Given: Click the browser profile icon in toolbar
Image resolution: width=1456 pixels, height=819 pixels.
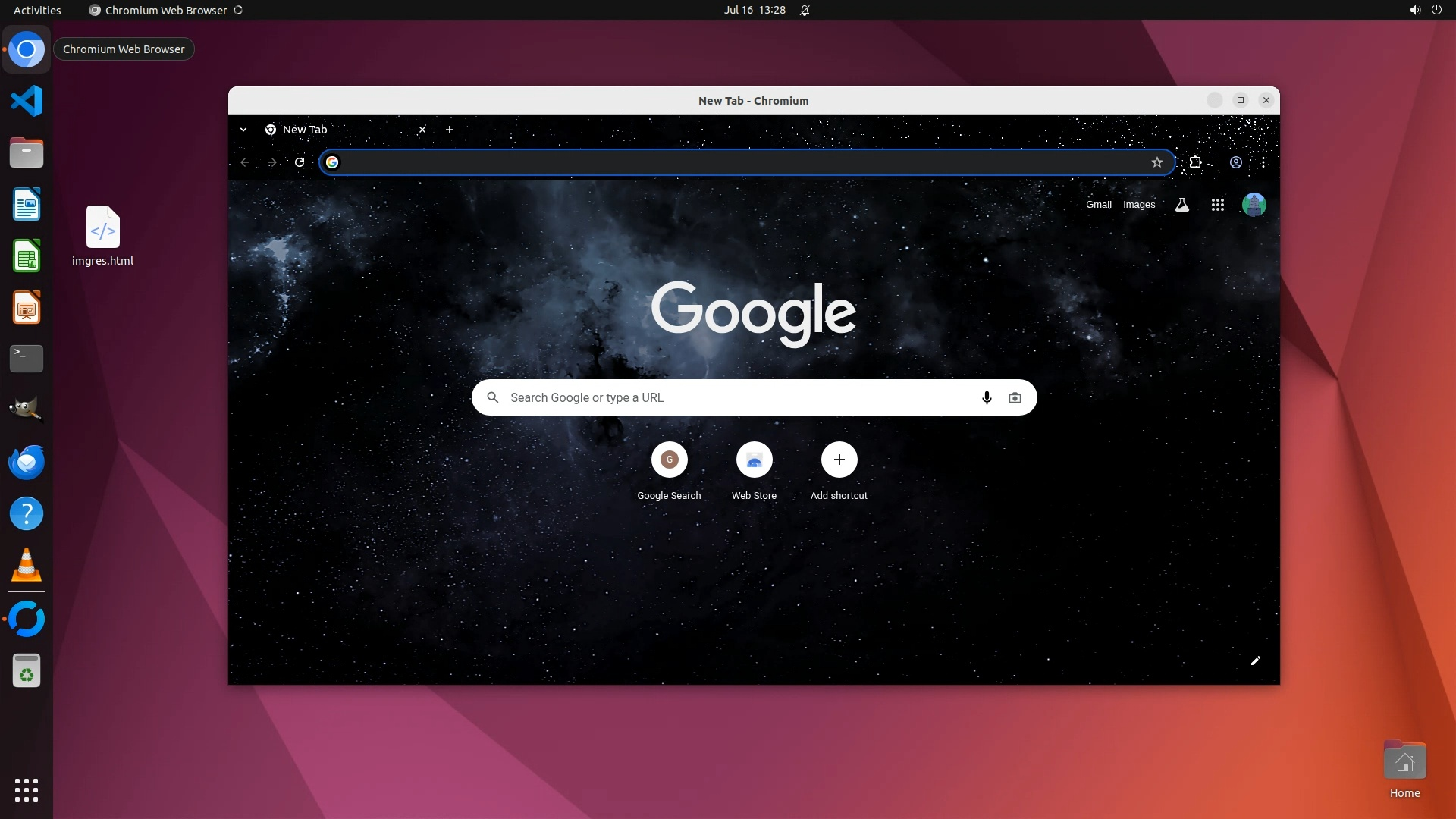Looking at the screenshot, I should click(1236, 162).
